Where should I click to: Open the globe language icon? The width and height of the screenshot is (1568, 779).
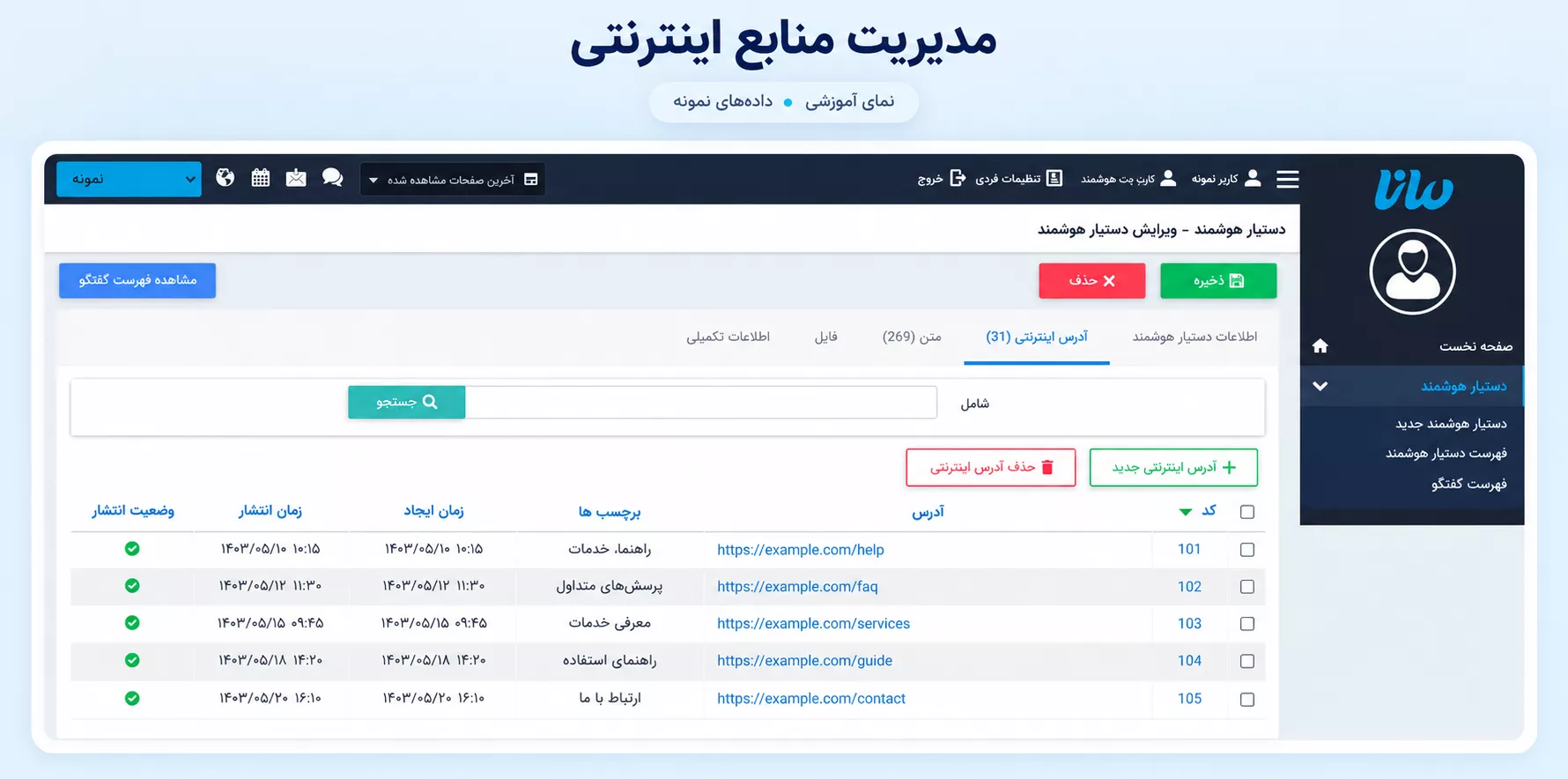click(x=226, y=178)
